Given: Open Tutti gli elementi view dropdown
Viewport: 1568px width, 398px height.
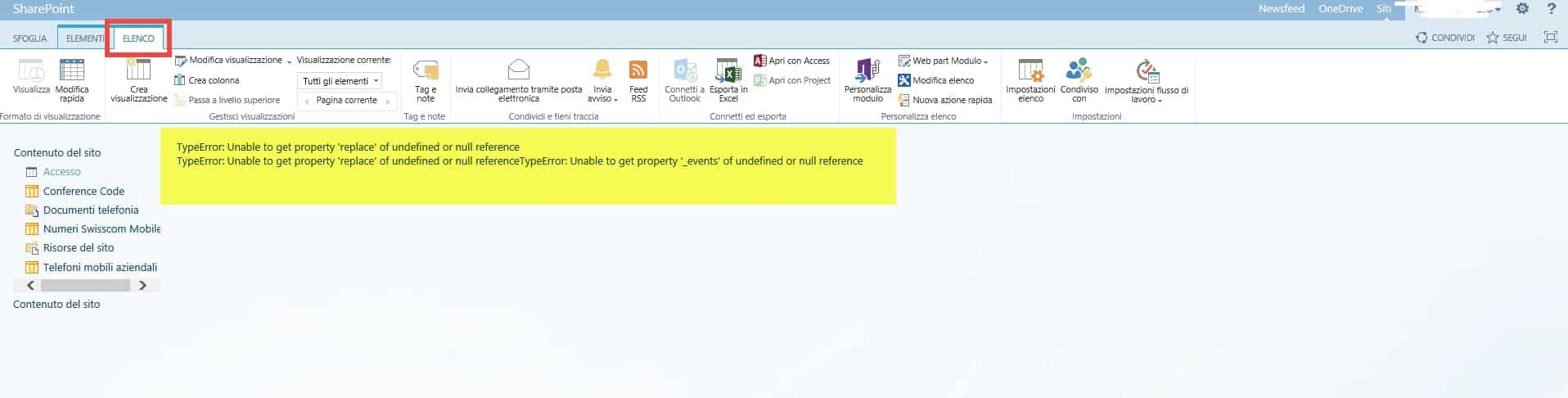Looking at the screenshot, I should (340, 81).
